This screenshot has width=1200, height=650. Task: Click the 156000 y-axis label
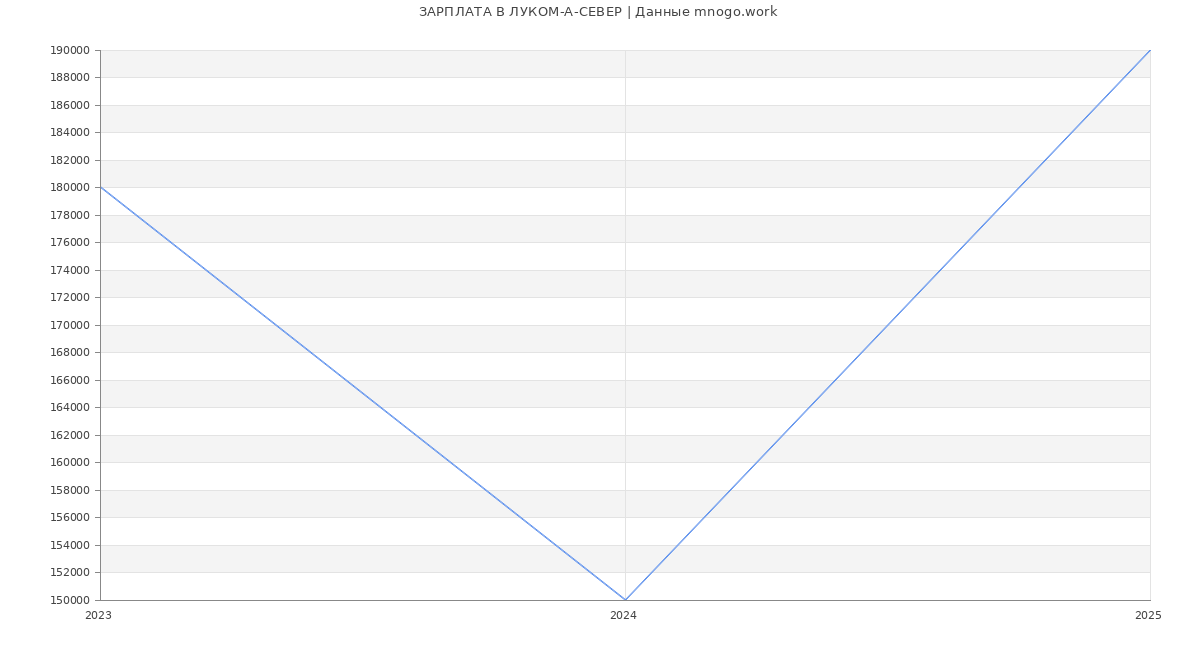[x=70, y=518]
